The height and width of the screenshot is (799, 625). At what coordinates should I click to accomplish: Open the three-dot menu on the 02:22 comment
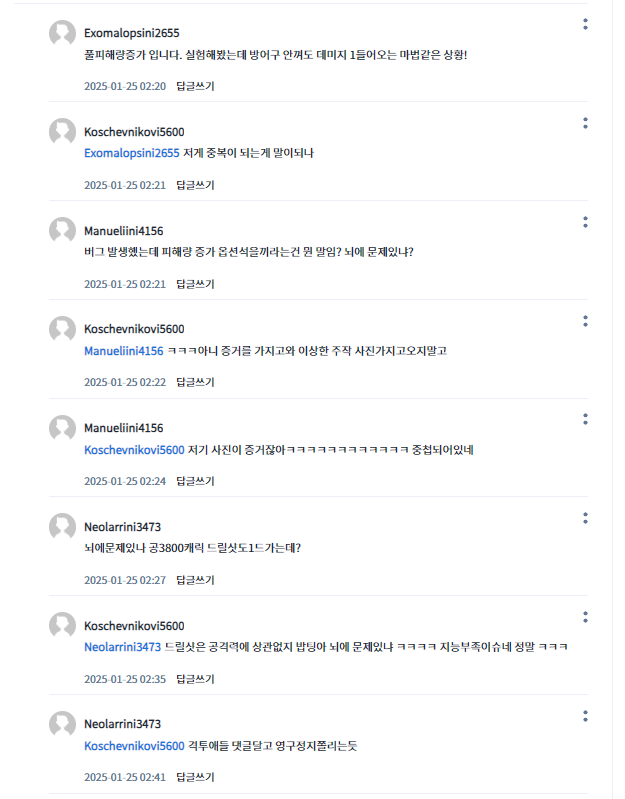pyautogui.click(x=585, y=320)
